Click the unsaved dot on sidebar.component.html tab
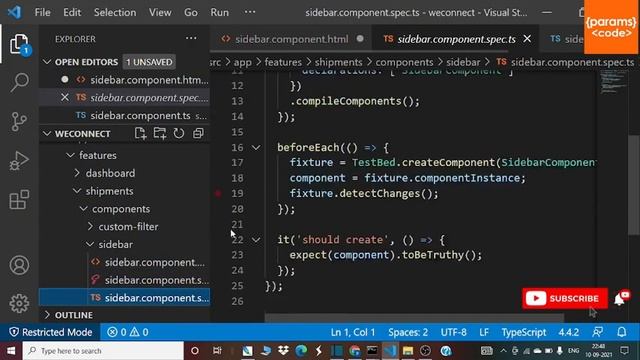640x360 pixels. tap(360, 39)
